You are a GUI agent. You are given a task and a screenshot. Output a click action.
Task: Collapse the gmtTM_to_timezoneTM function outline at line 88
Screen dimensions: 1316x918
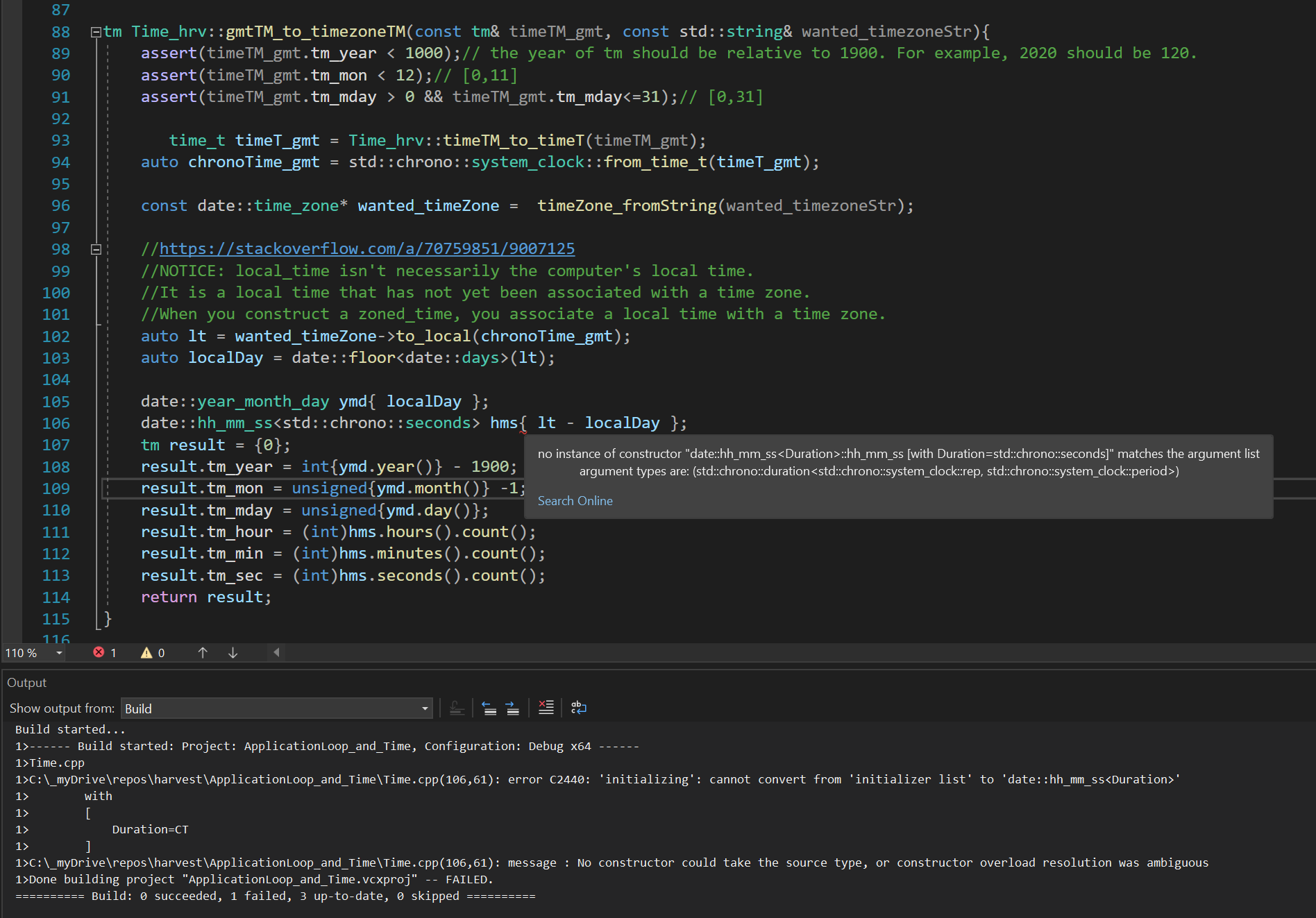pos(96,32)
